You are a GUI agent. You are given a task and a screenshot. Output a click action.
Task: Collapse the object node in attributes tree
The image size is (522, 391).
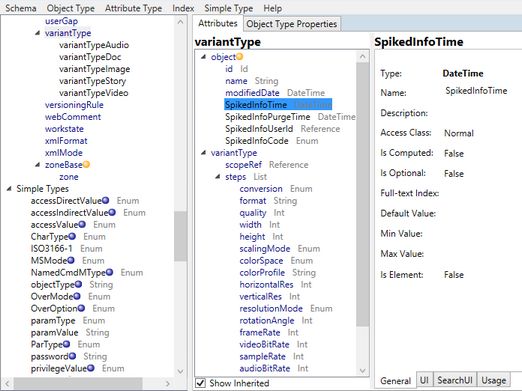click(x=203, y=57)
